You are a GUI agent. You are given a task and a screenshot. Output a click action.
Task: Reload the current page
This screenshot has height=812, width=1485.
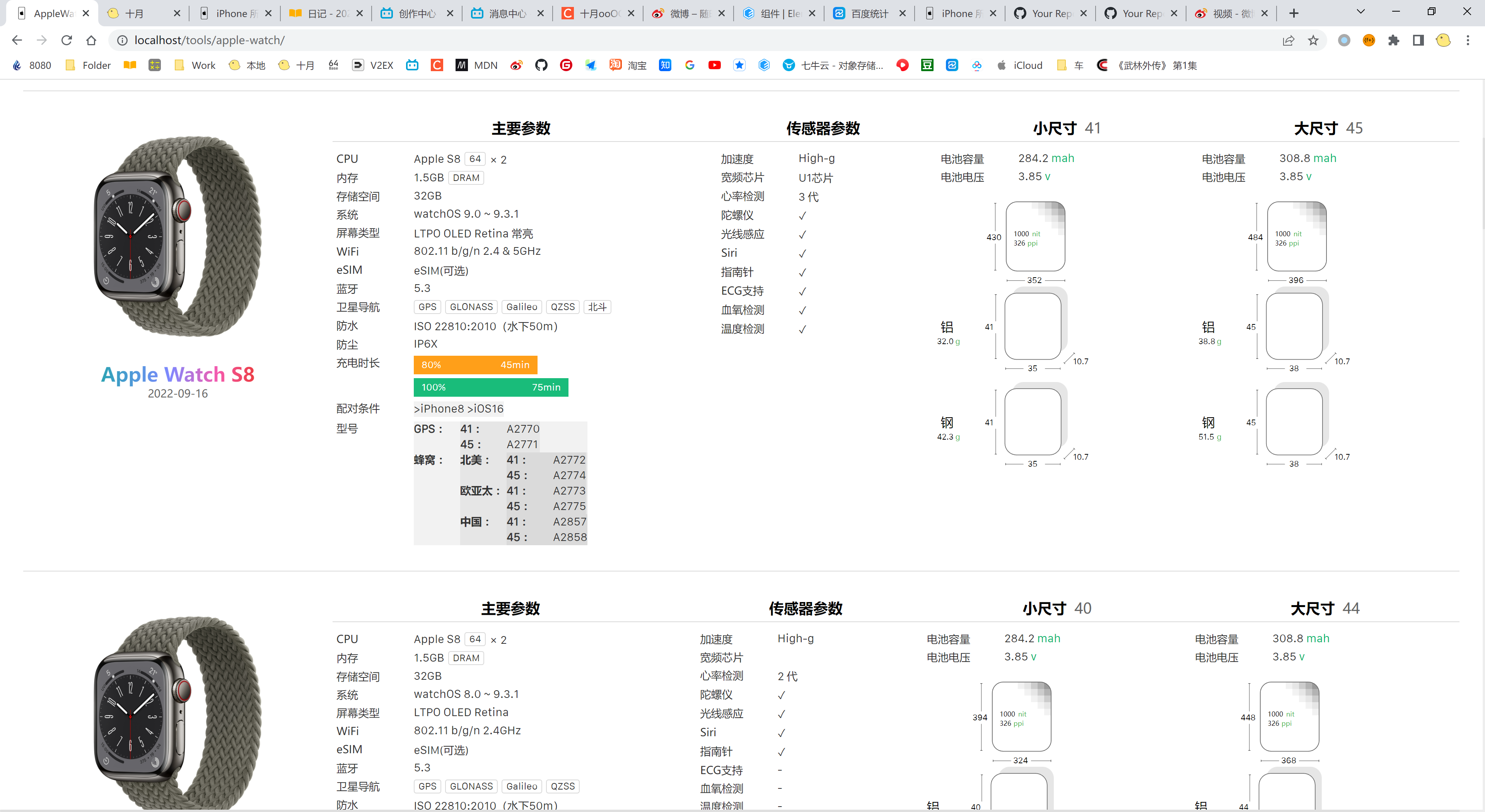point(67,40)
